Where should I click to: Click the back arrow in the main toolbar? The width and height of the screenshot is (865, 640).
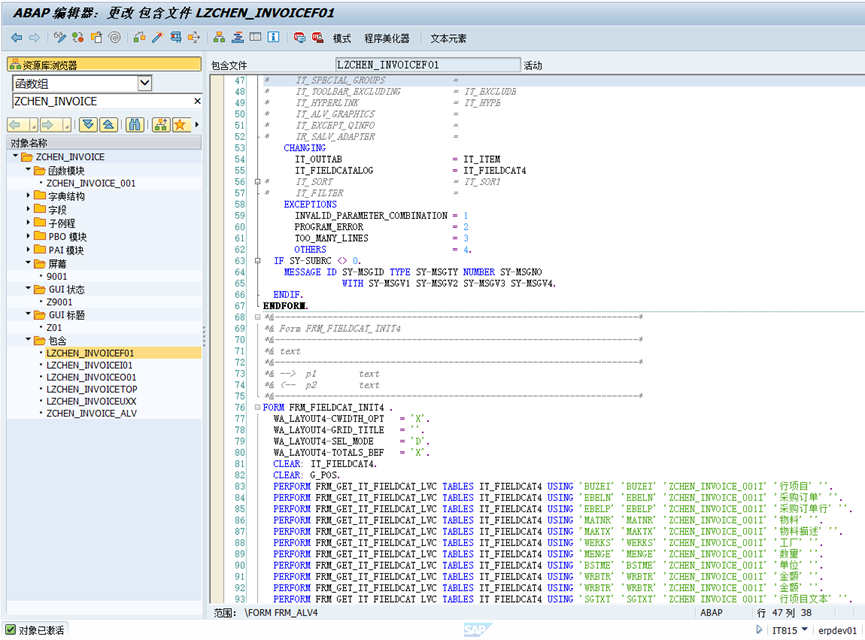point(17,38)
